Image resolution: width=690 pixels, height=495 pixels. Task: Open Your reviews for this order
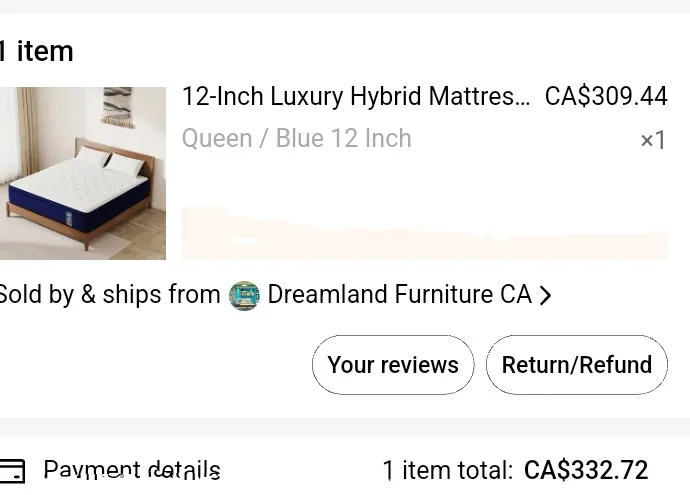click(393, 365)
